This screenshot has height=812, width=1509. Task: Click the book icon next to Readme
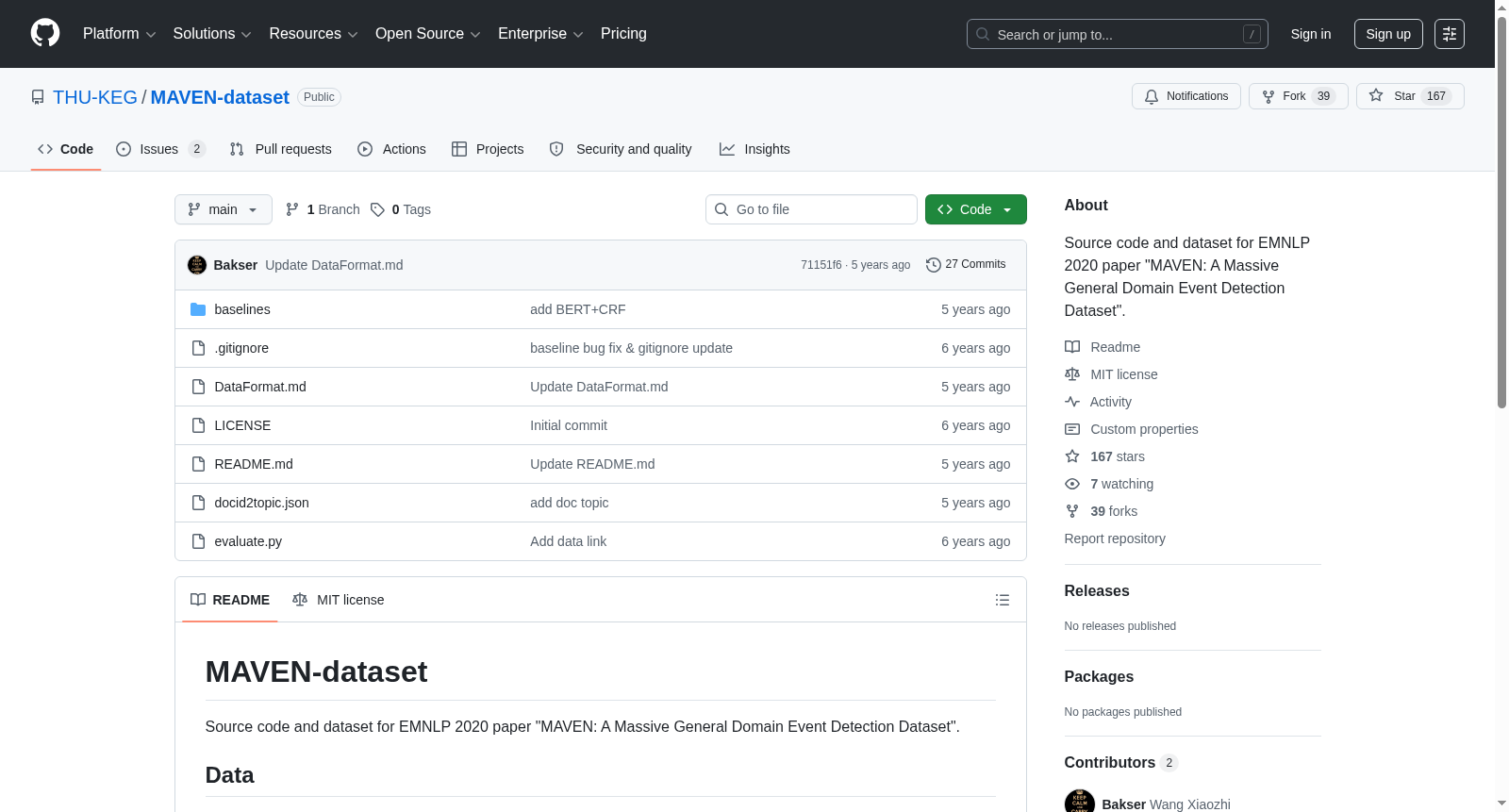[1072, 347]
